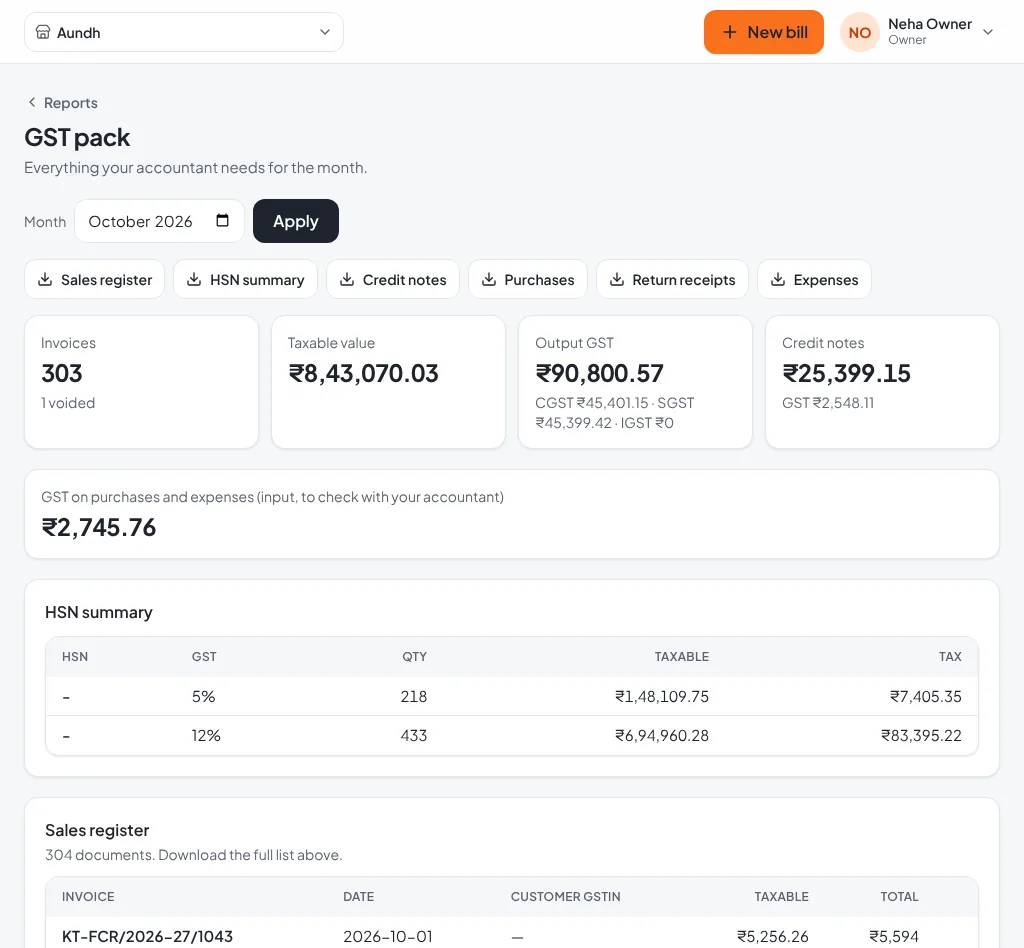Download the Purchases file
Viewport: 1024px width, 948px height.
click(x=528, y=279)
